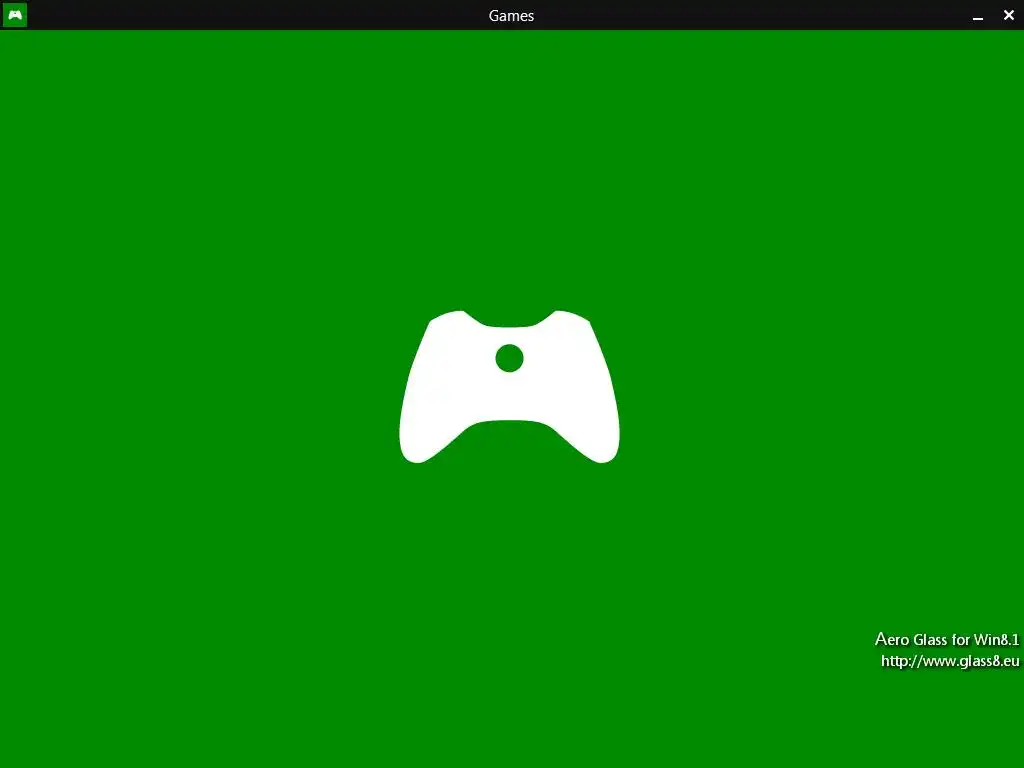
Task: Close the Games window
Action: [x=1009, y=15]
